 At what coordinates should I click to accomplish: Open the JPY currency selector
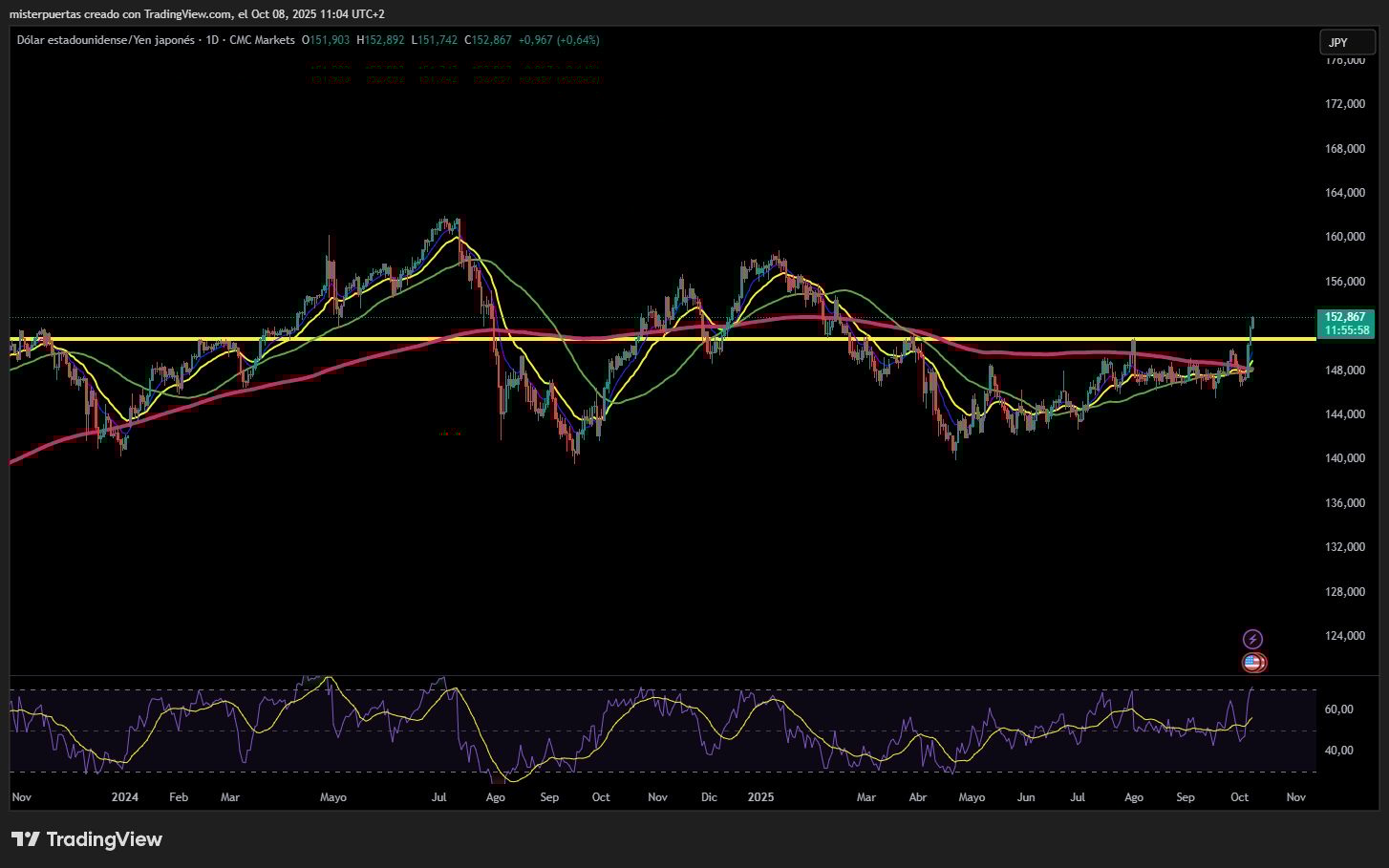[1346, 42]
